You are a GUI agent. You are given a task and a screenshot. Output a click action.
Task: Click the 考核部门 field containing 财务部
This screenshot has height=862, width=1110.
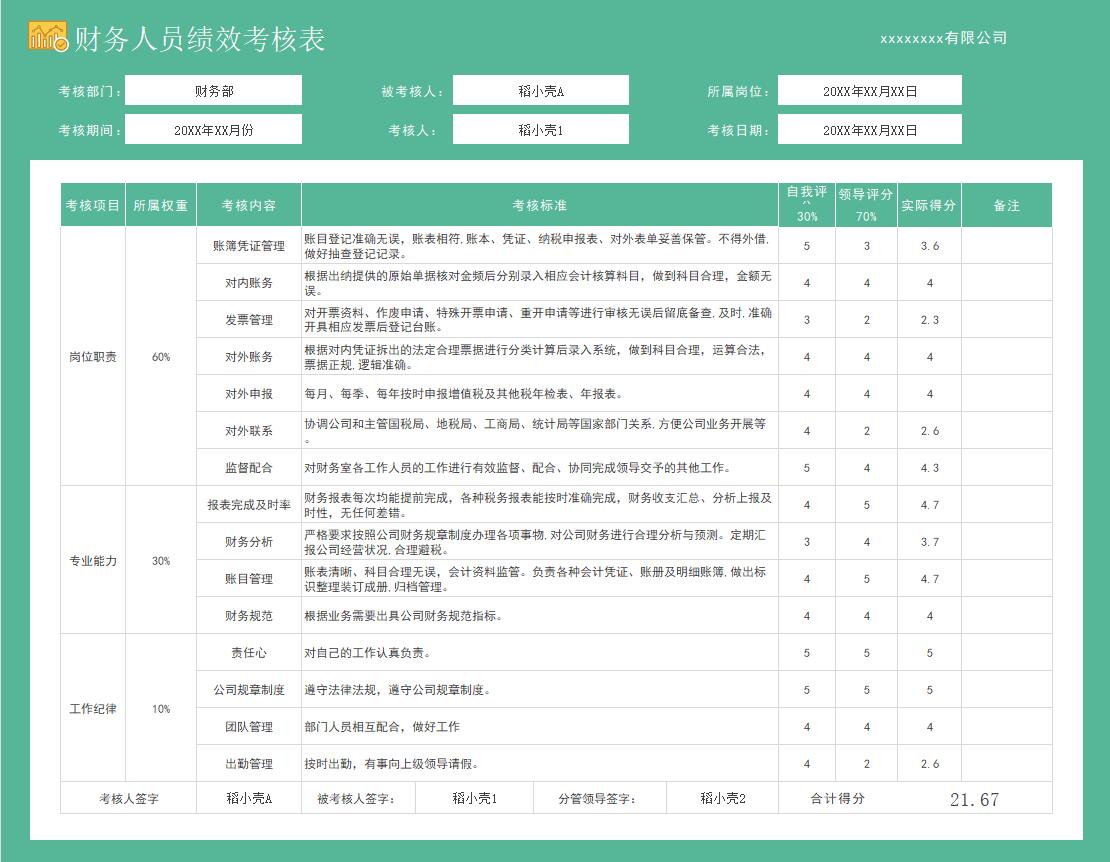(x=213, y=91)
